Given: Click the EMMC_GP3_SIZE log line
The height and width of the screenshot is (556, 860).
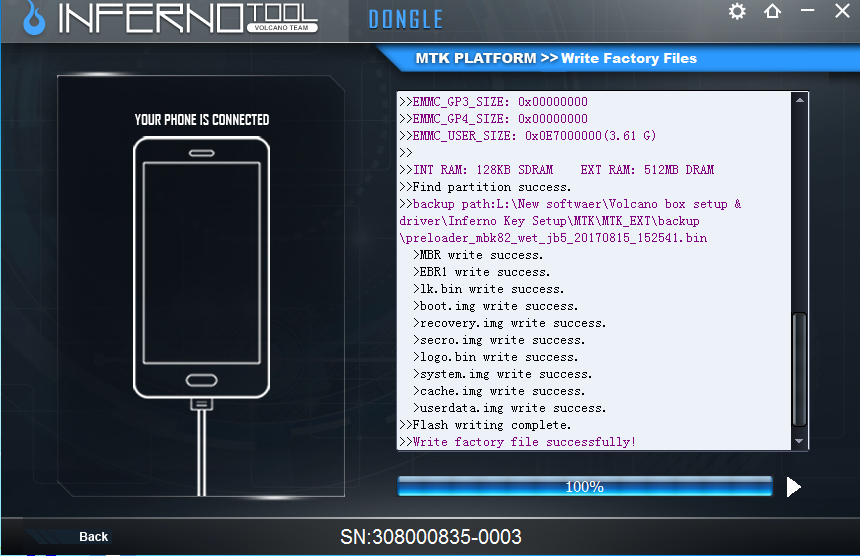Looking at the screenshot, I should point(494,101).
